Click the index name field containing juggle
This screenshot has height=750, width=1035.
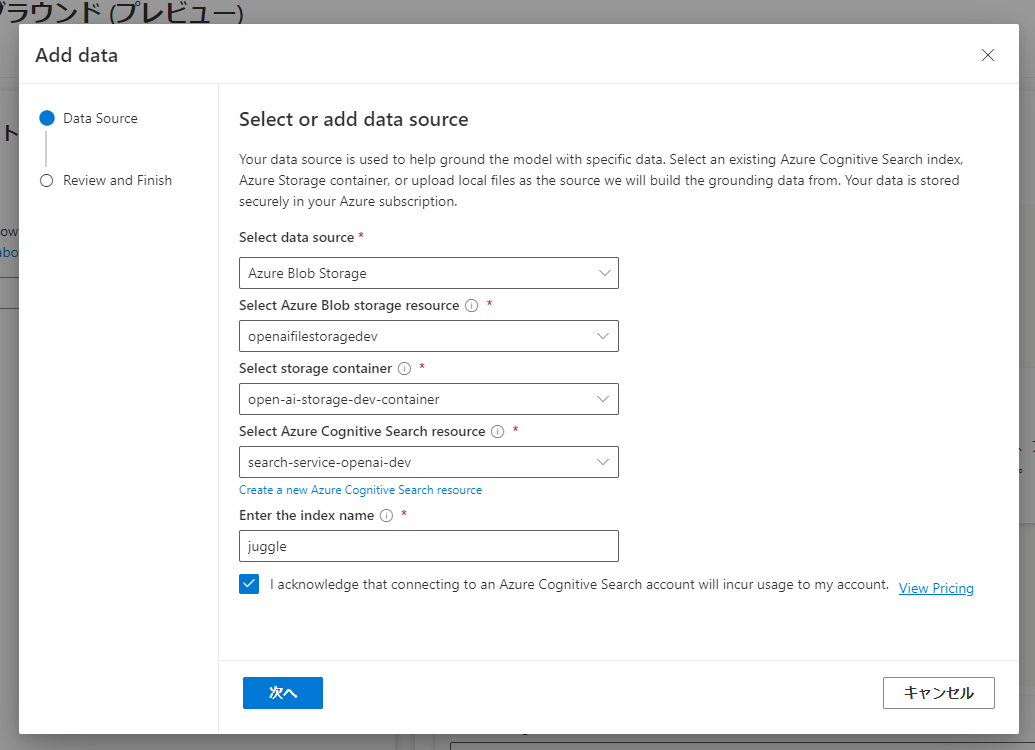tap(428, 546)
